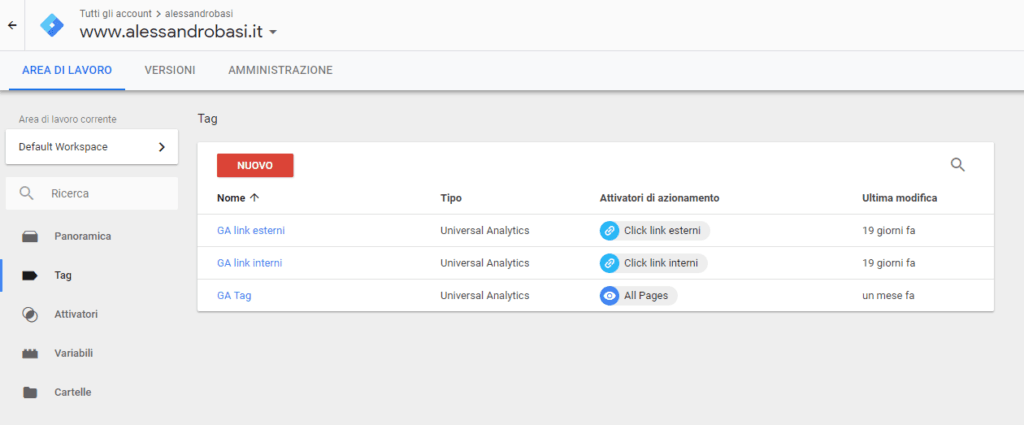Click the back arrow icon
1024x425 pixels.
[x=12, y=25]
